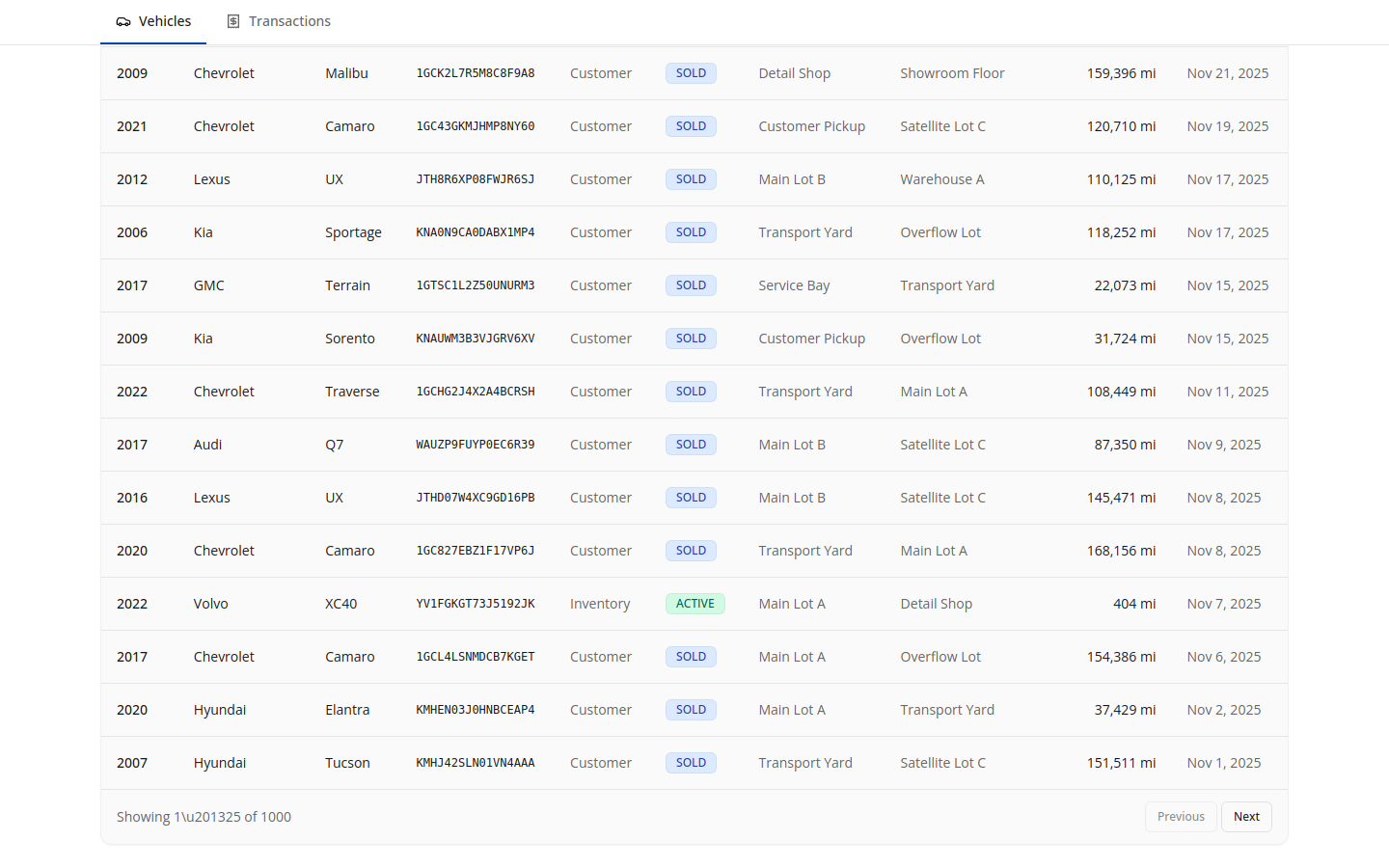Select the date Nov 2, 2025

pyautogui.click(x=1224, y=710)
